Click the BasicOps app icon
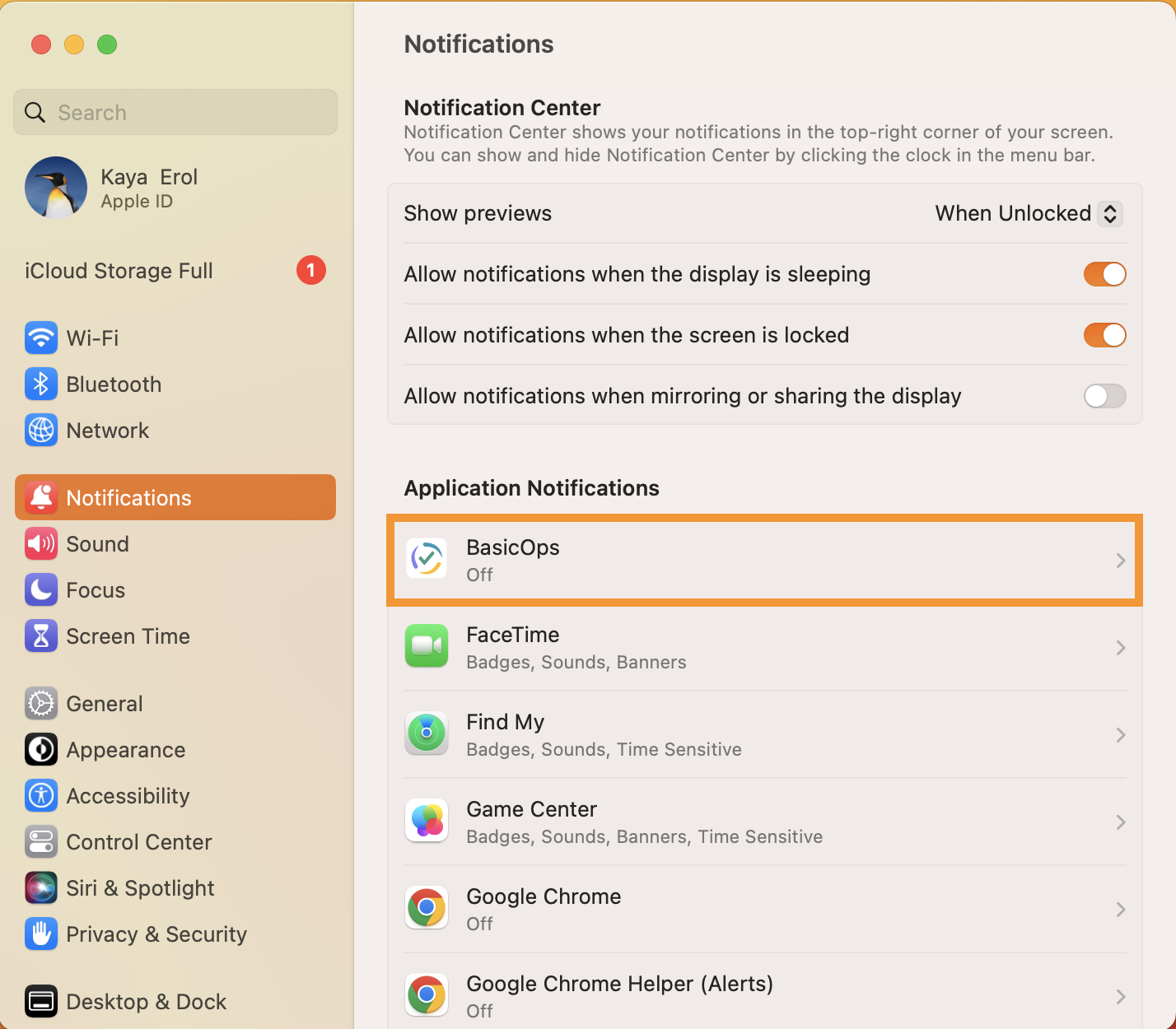 pos(427,560)
